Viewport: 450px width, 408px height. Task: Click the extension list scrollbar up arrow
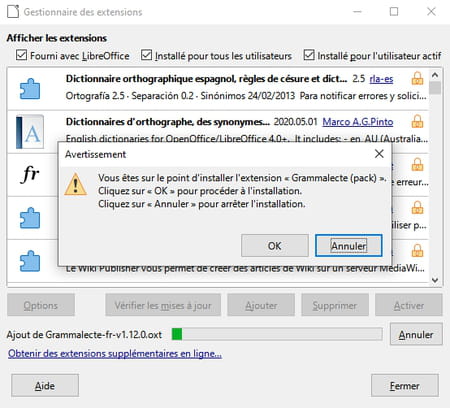point(435,75)
